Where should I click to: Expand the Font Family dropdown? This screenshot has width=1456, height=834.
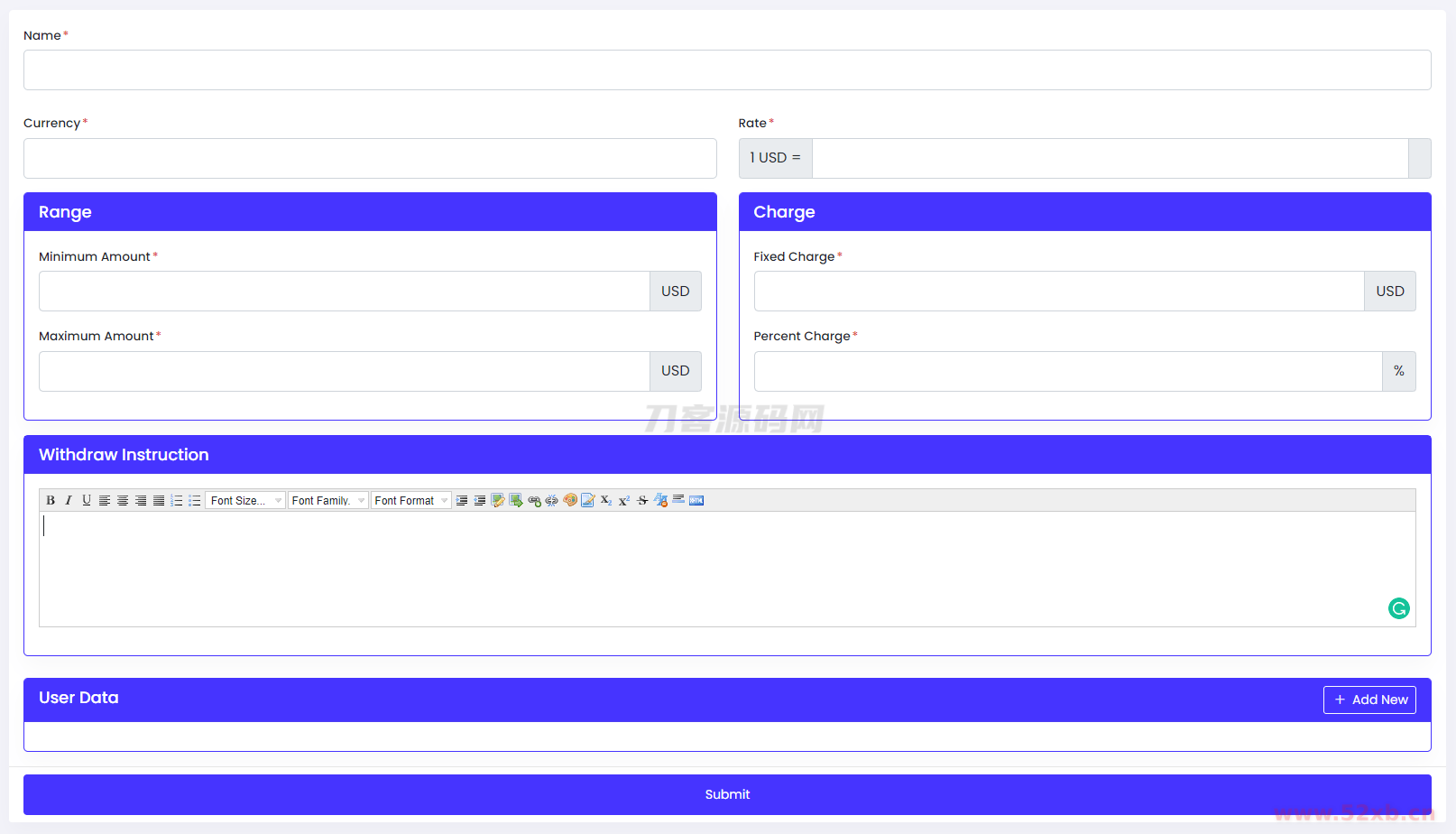[x=327, y=501]
